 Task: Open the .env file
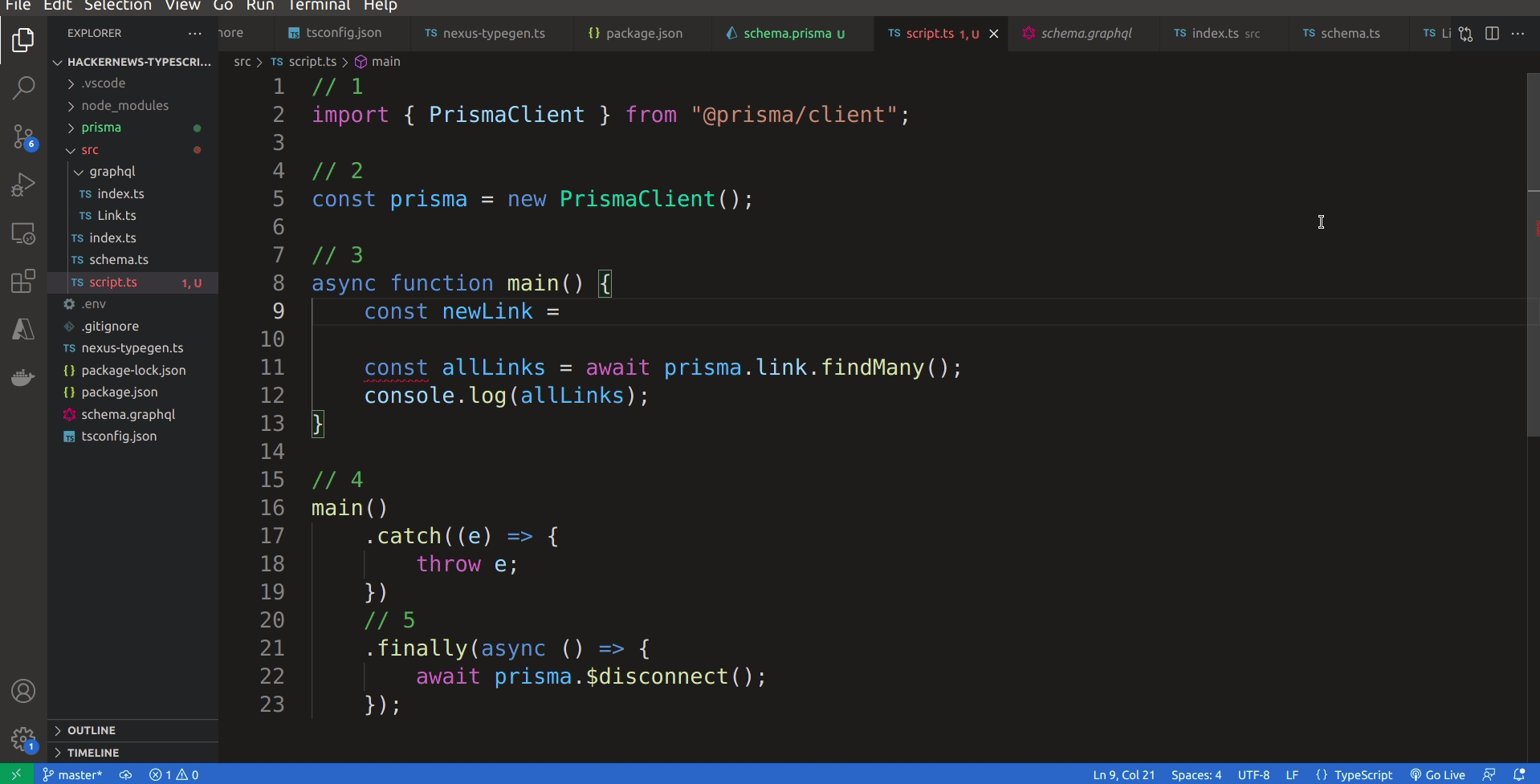(133, 304)
